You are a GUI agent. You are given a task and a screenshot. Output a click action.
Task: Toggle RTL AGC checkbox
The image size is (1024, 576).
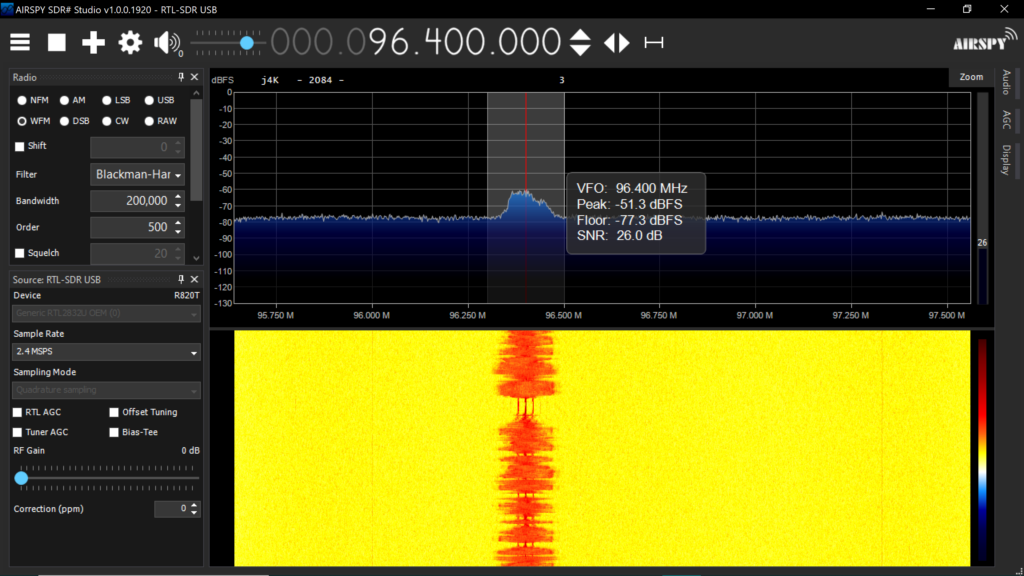click(x=18, y=413)
